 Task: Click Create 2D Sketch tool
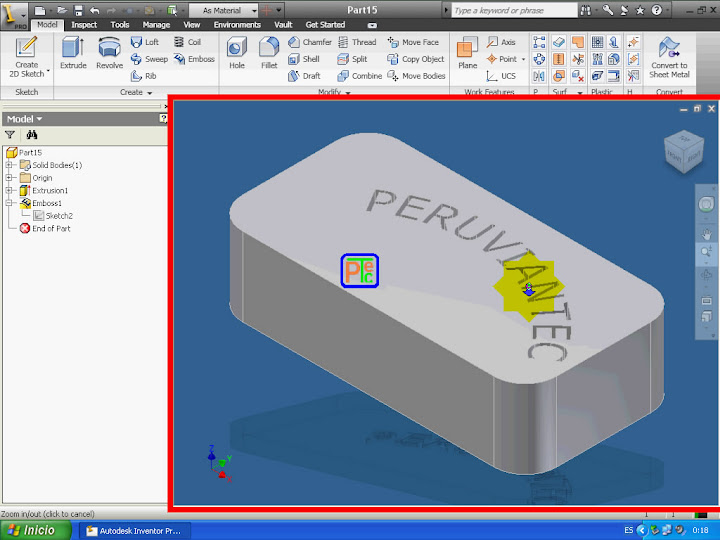[x=27, y=57]
